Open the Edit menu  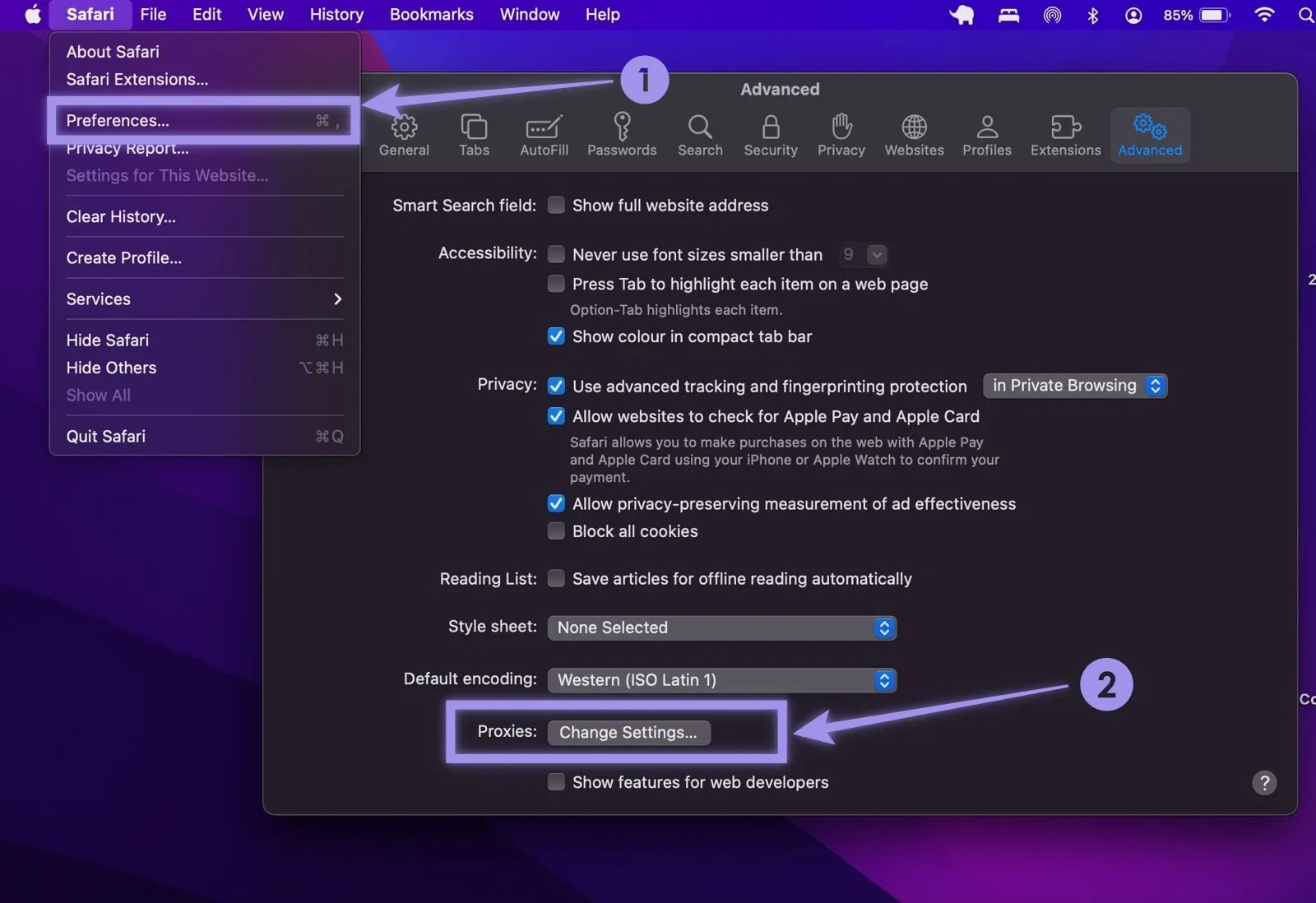pyautogui.click(x=207, y=15)
